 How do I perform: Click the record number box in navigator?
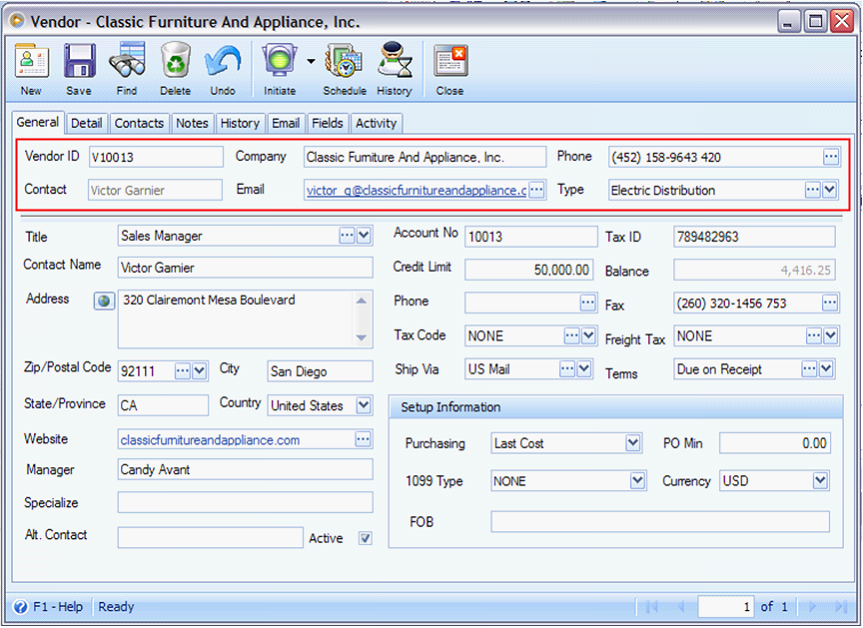pos(726,607)
